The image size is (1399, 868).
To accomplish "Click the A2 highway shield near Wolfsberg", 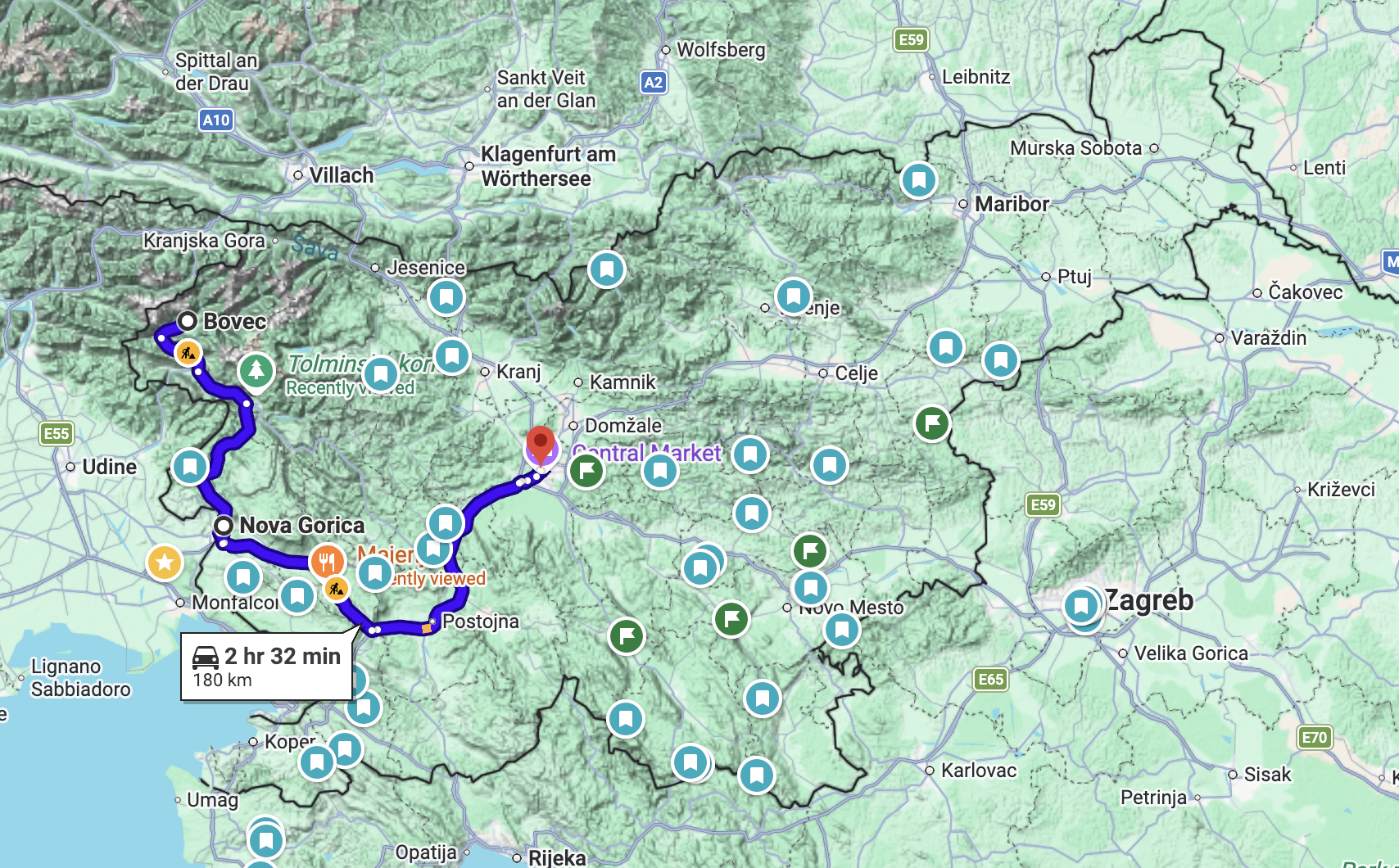I will 653,82.
